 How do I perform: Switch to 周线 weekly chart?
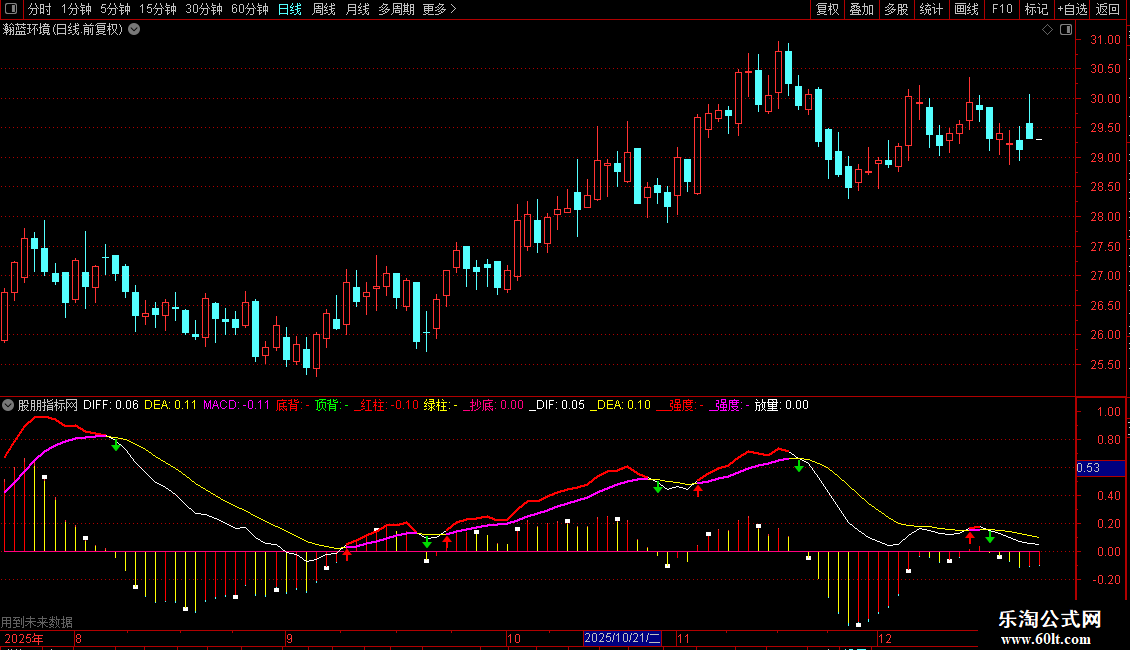[324, 9]
